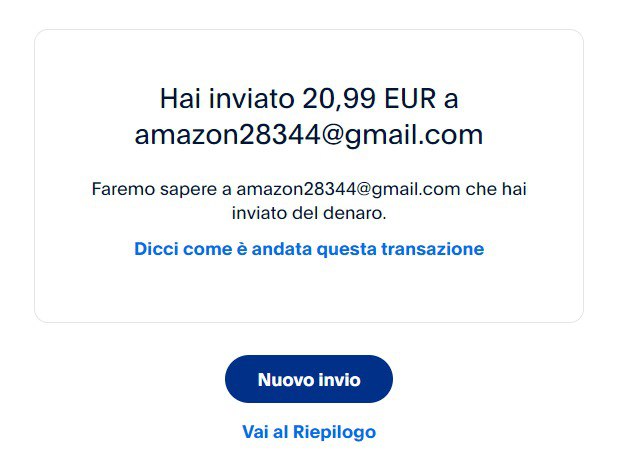Click the word transazione in blue link
This screenshot has width=641, height=466.
point(433,249)
